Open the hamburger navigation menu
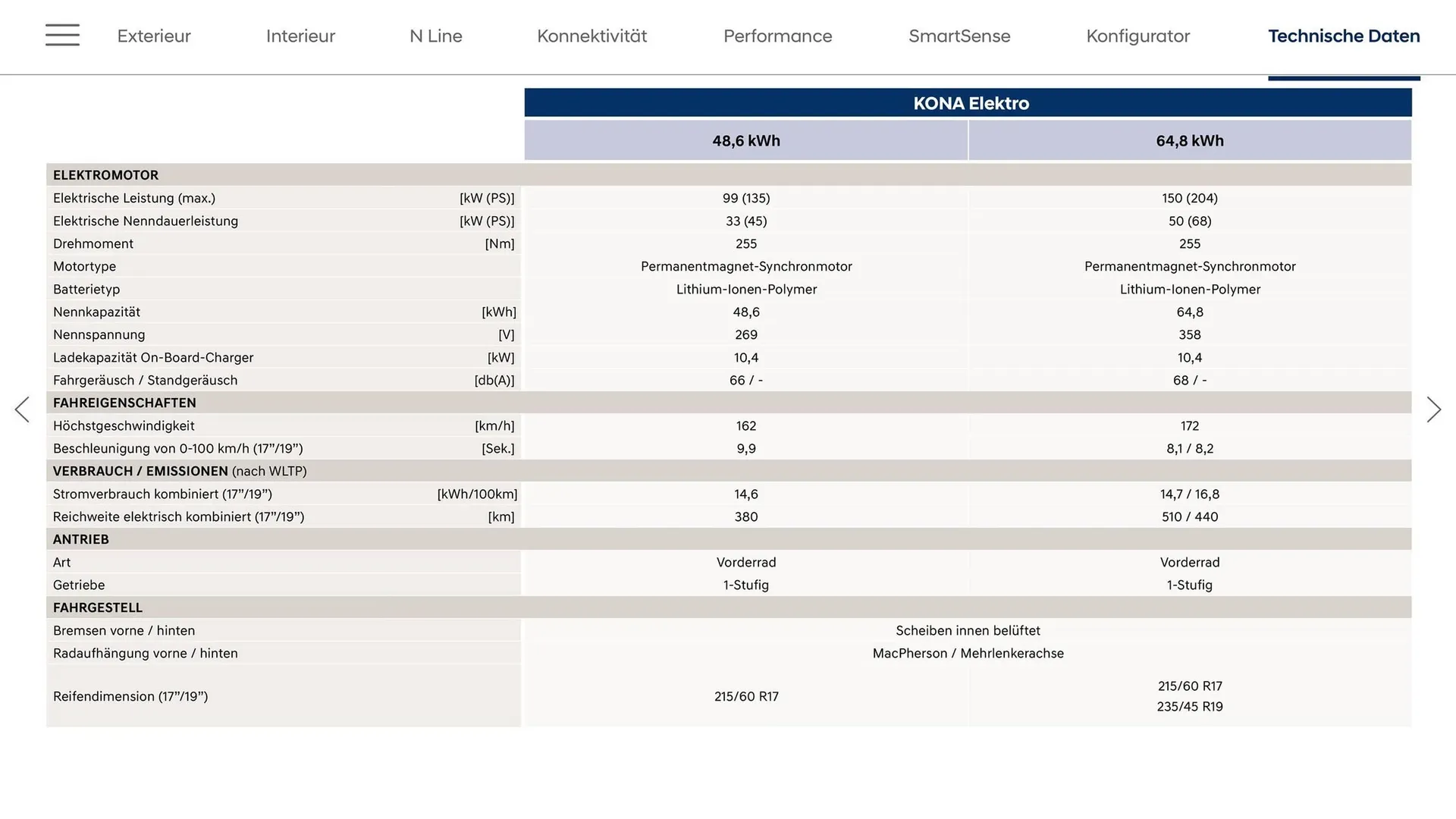Image resolution: width=1456 pixels, height=819 pixels. 62,35
